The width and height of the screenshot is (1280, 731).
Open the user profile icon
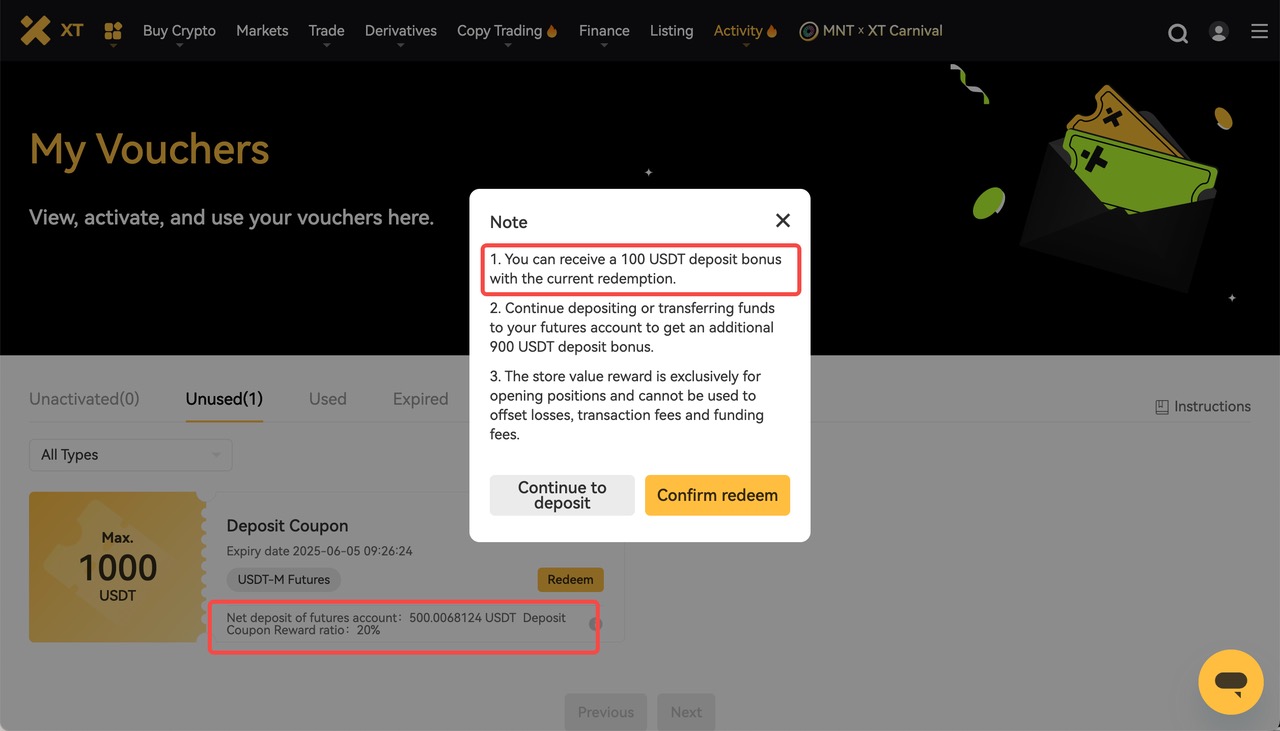click(x=1218, y=32)
